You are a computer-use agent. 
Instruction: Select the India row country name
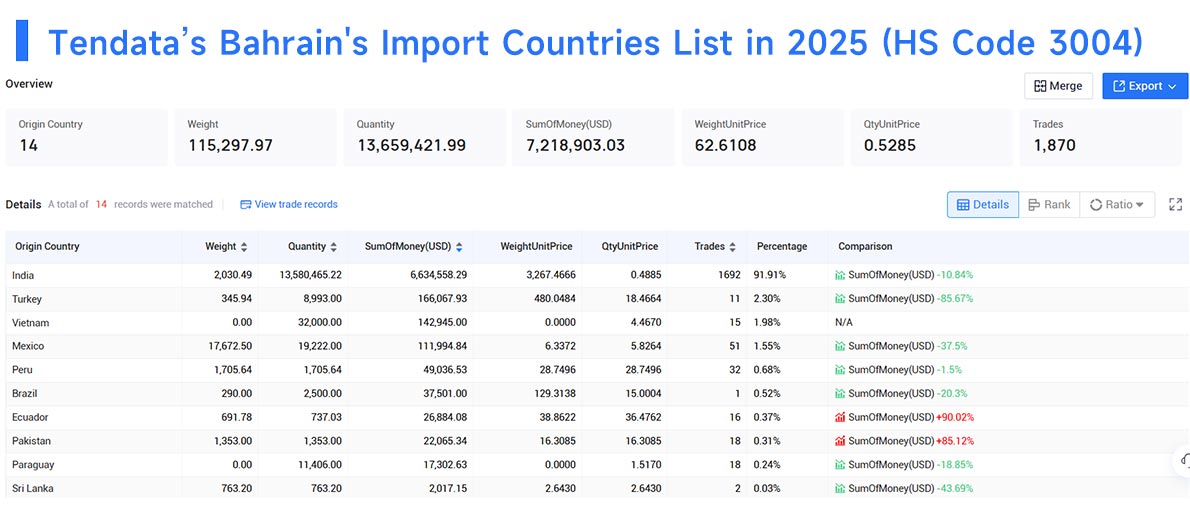point(23,275)
